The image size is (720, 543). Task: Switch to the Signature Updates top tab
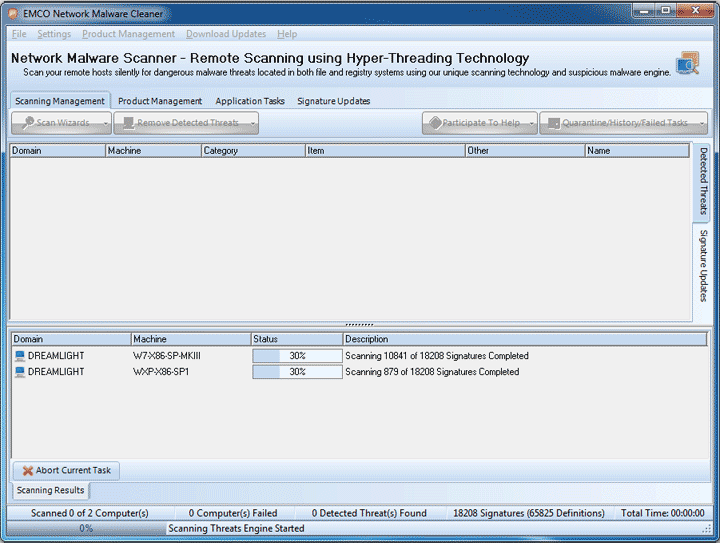click(x=333, y=101)
